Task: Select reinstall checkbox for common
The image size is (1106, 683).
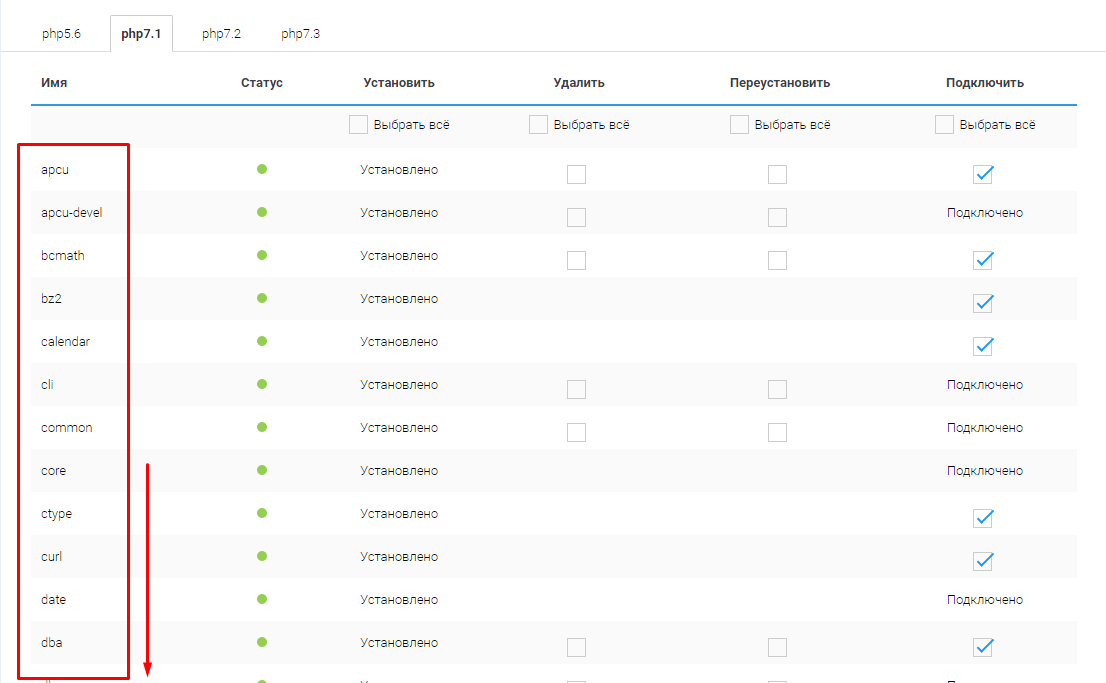Action: coord(777,433)
